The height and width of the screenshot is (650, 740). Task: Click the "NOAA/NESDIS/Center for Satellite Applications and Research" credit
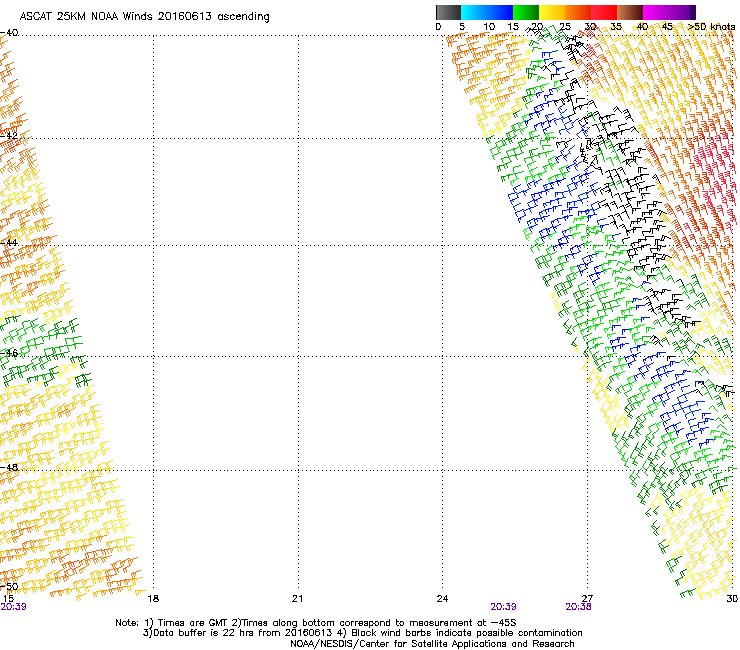click(432, 644)
